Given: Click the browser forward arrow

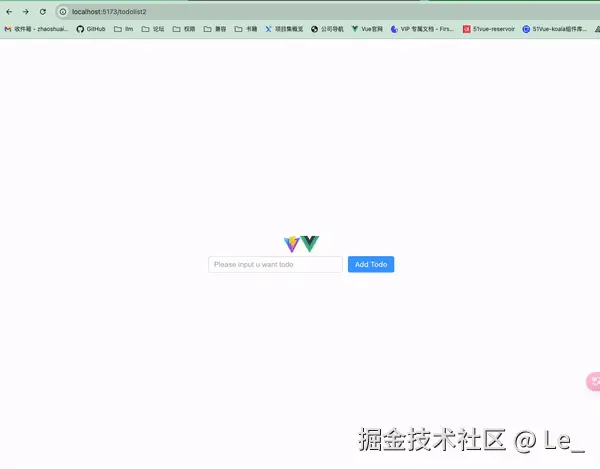Looking at the screenshot, I should tap(26, 12).
